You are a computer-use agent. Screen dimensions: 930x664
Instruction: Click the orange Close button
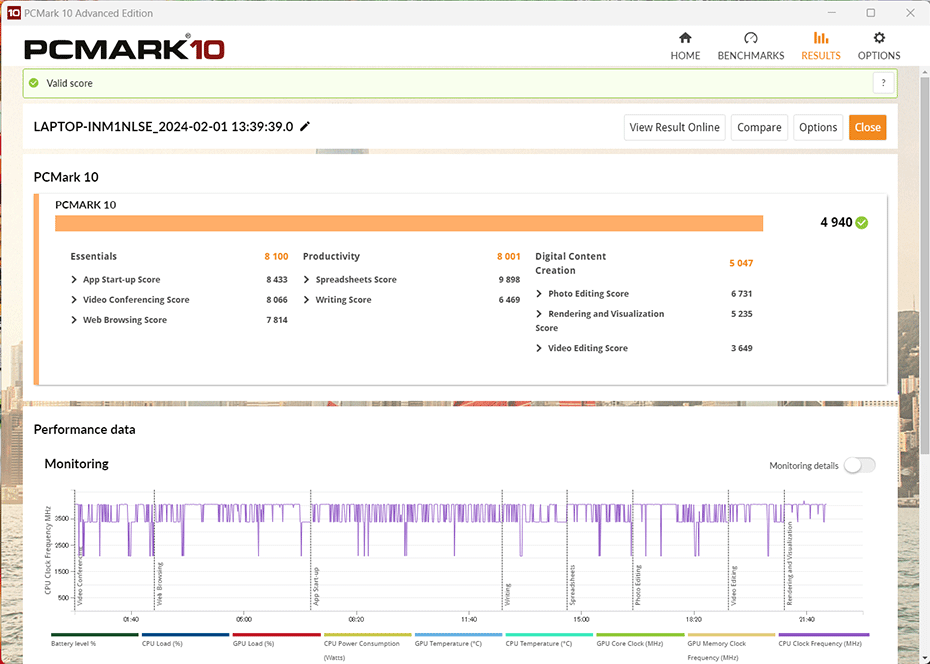pyautogui.click(x=867, y=127)
